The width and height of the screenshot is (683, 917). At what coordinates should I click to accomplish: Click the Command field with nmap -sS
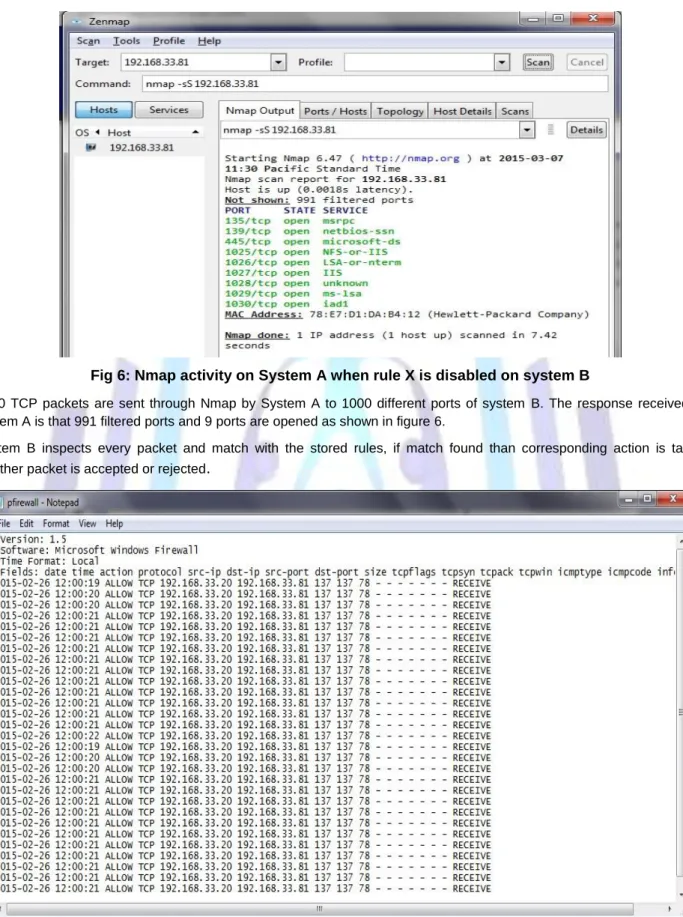click(375, 84)
